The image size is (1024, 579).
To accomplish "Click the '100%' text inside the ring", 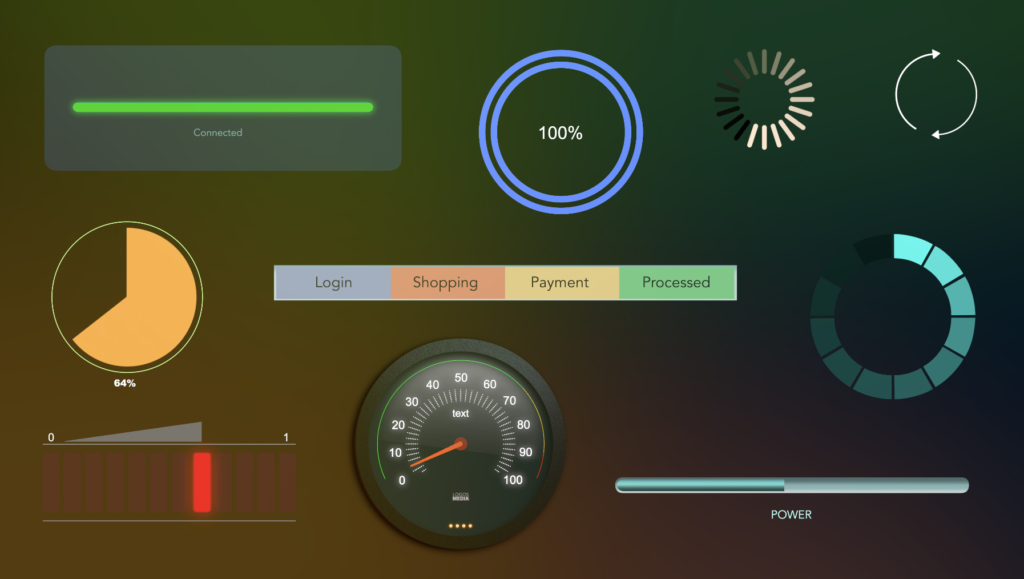I will click(560, 133).
